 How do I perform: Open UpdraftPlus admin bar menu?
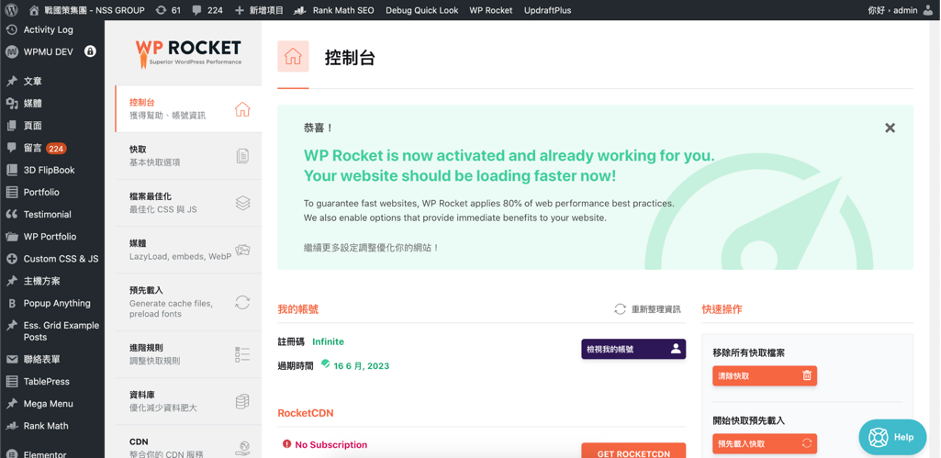547,10
